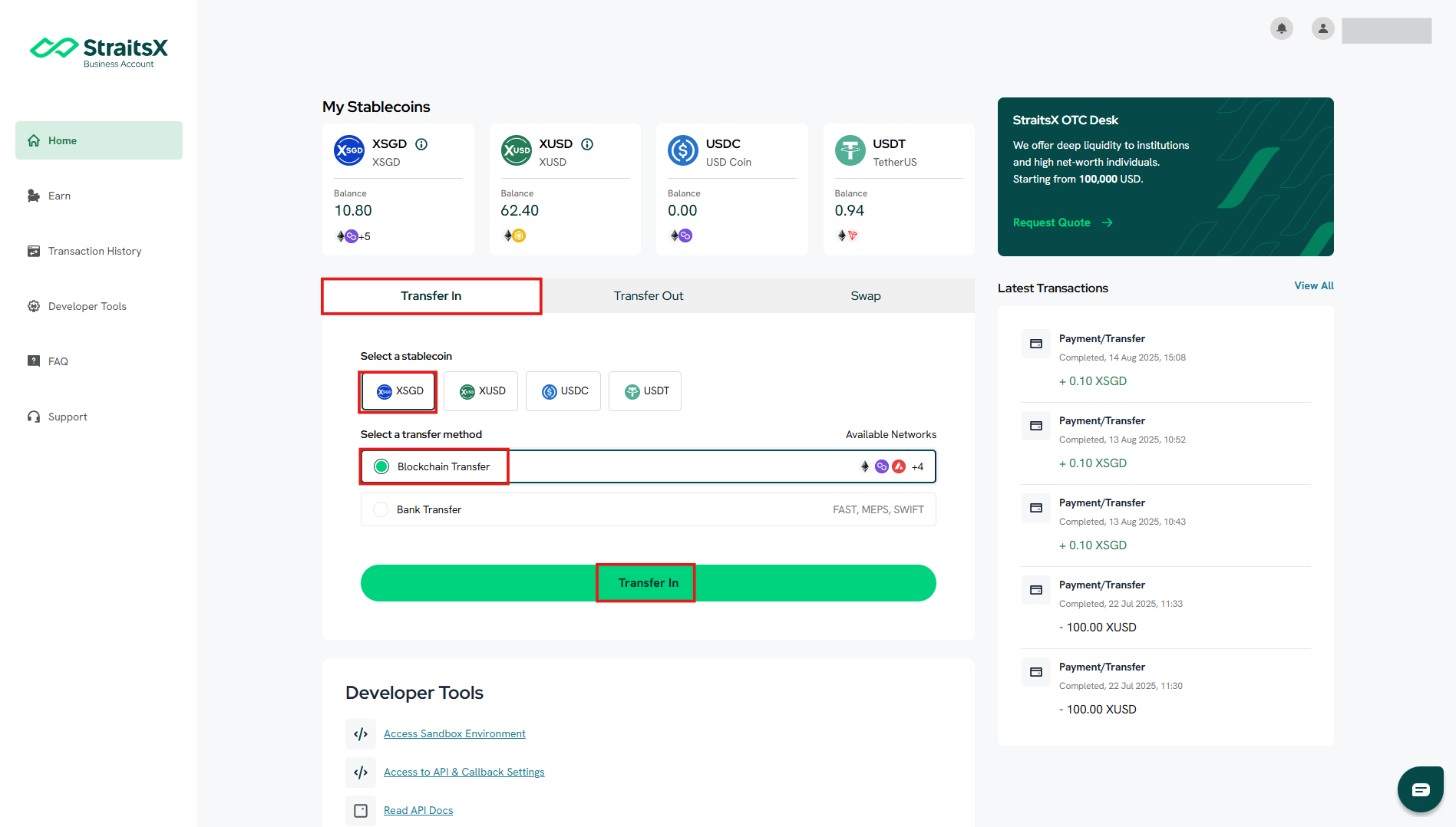
Task: Click the XUSD balance 62.40
Action: point(520,210)
